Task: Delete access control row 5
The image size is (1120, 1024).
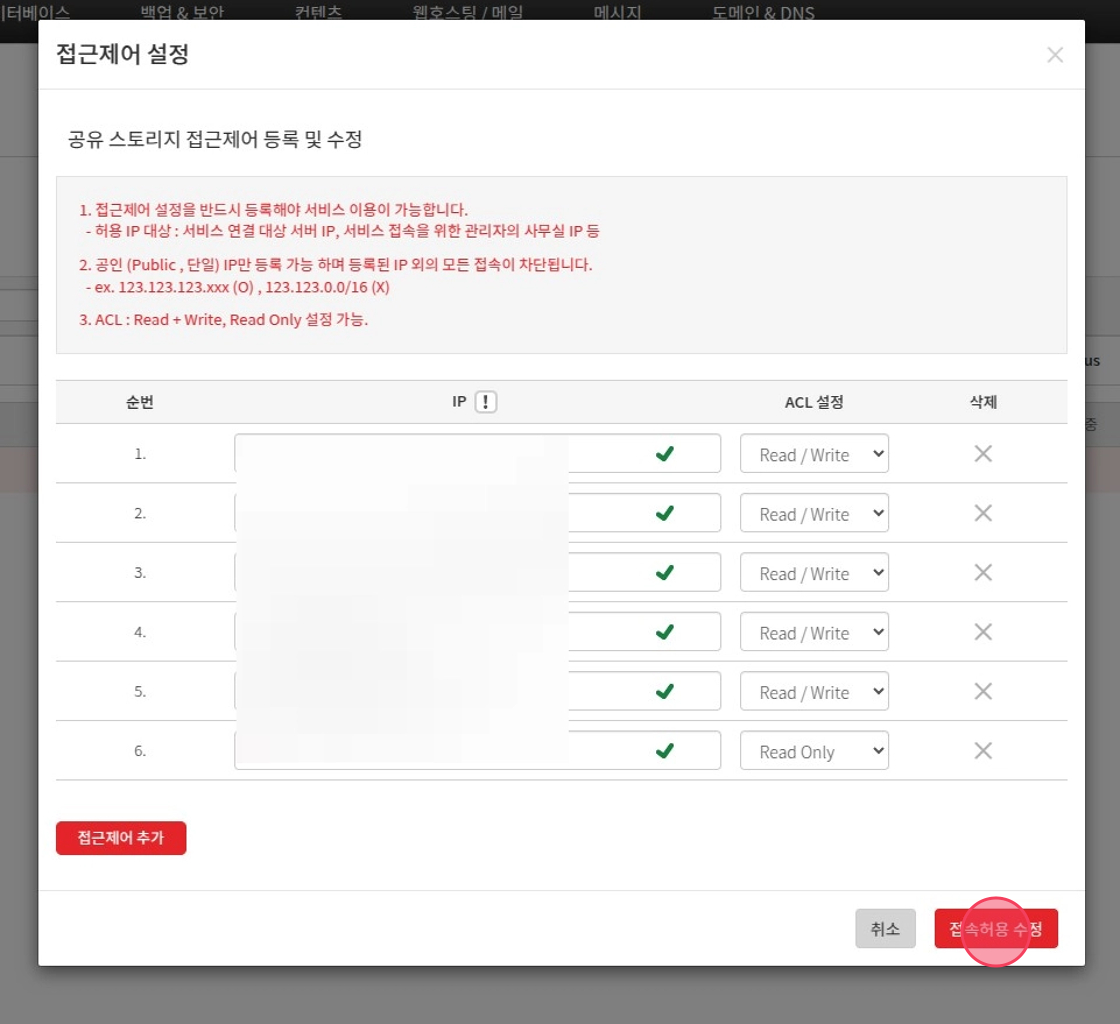Action: (x=983, y=691)
